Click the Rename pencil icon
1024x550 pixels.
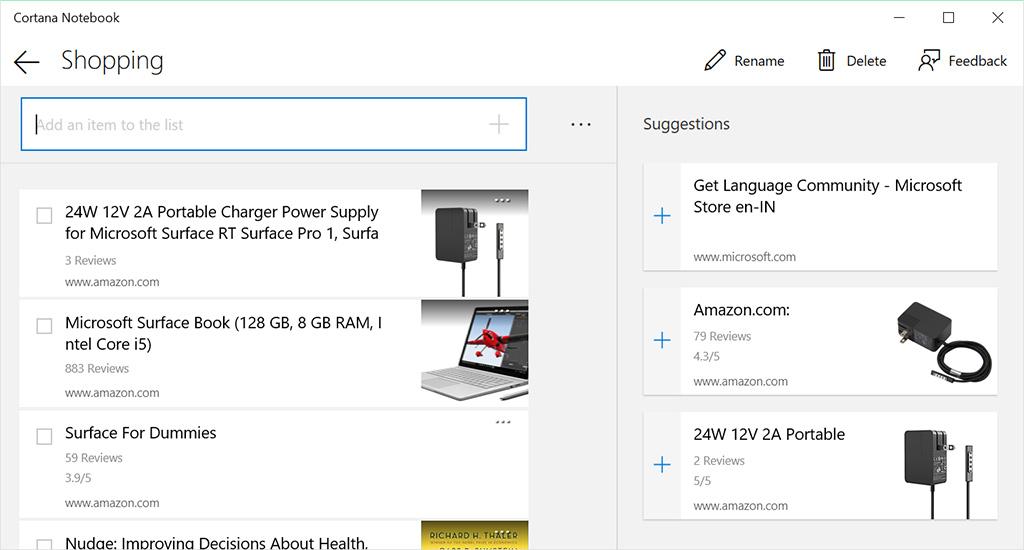pyautogui.click(x=715, y=60)
